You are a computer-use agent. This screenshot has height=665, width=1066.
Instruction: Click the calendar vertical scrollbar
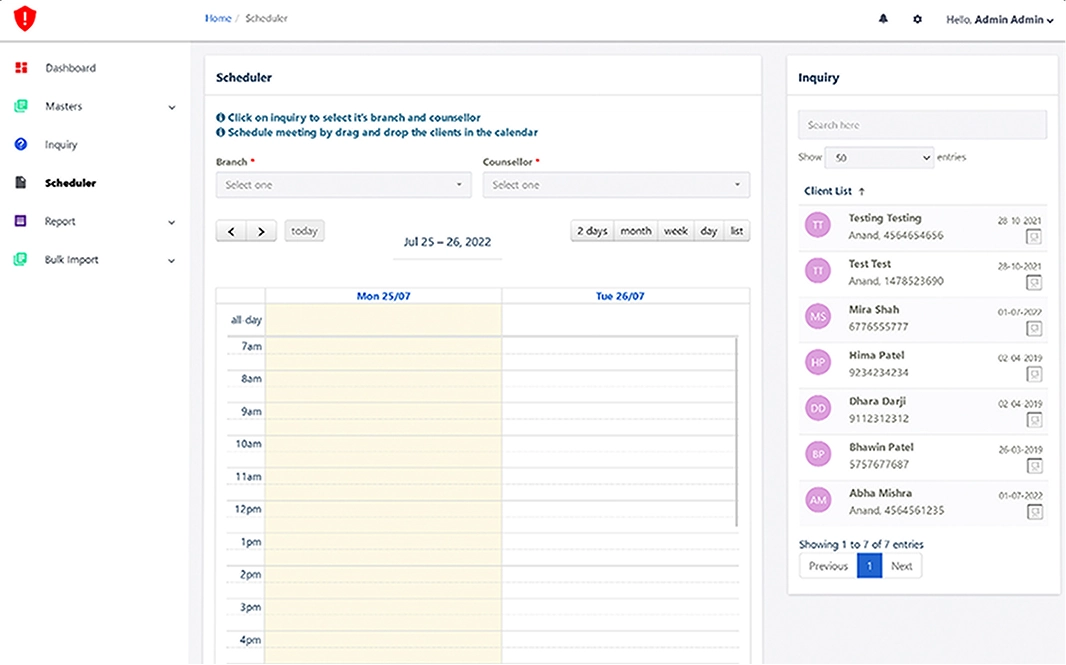(738, 430)
